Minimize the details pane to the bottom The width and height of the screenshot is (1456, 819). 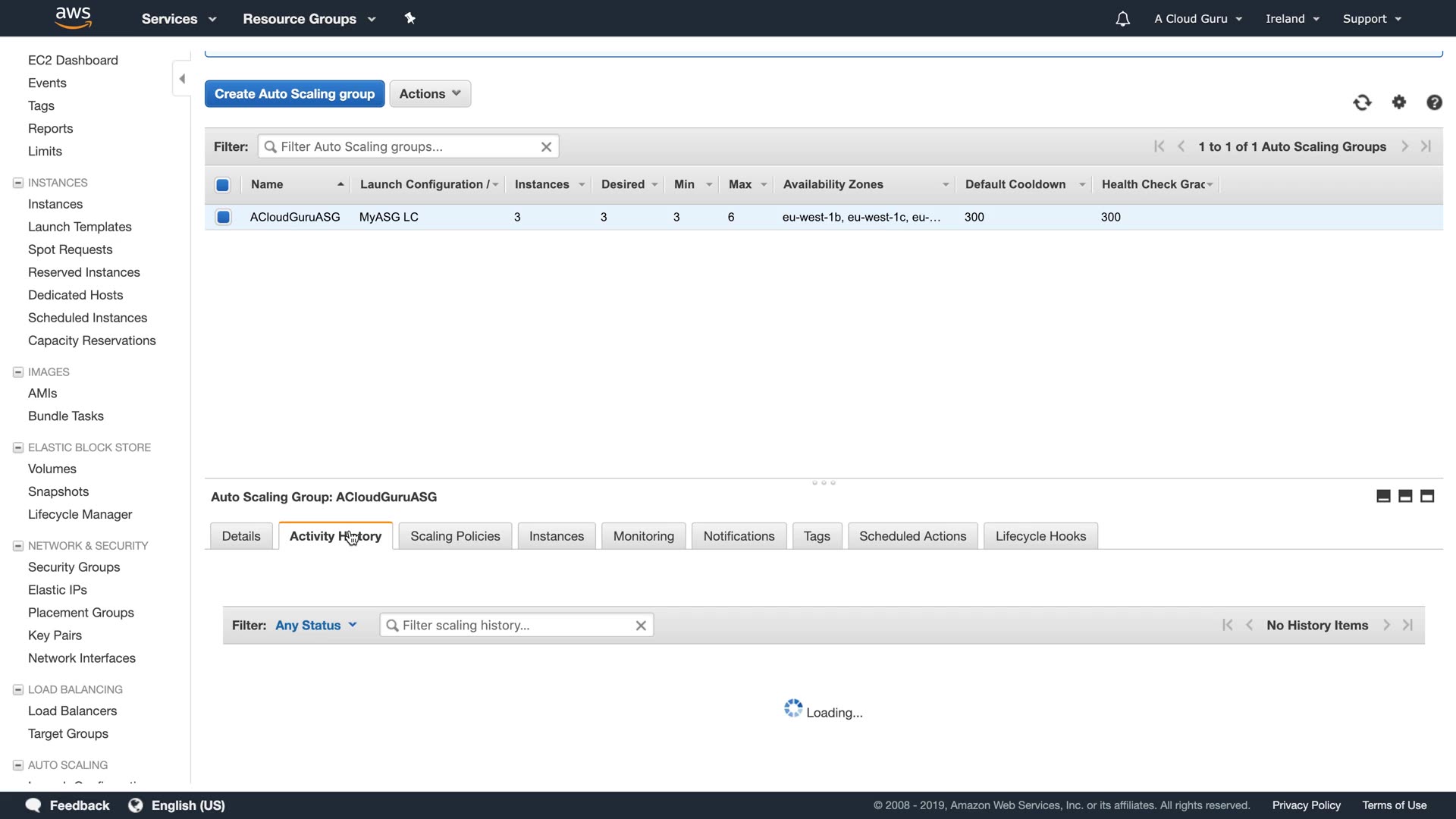(1383, 496)
